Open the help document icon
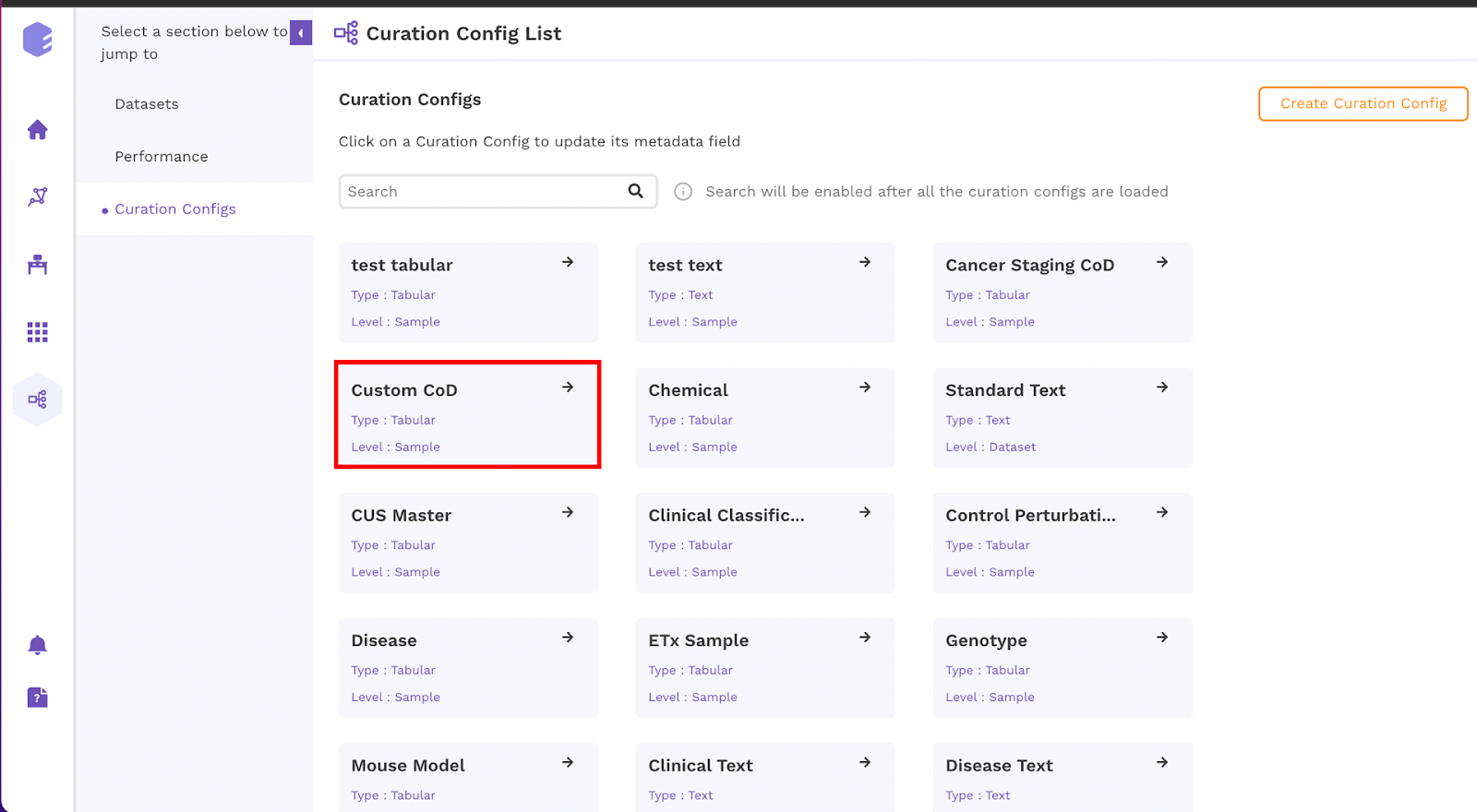 (37, 698)
